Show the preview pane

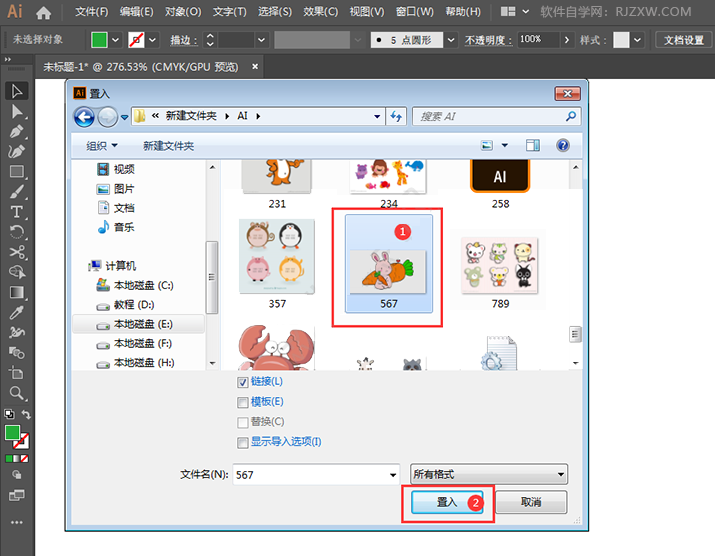(x=533, y=145)
